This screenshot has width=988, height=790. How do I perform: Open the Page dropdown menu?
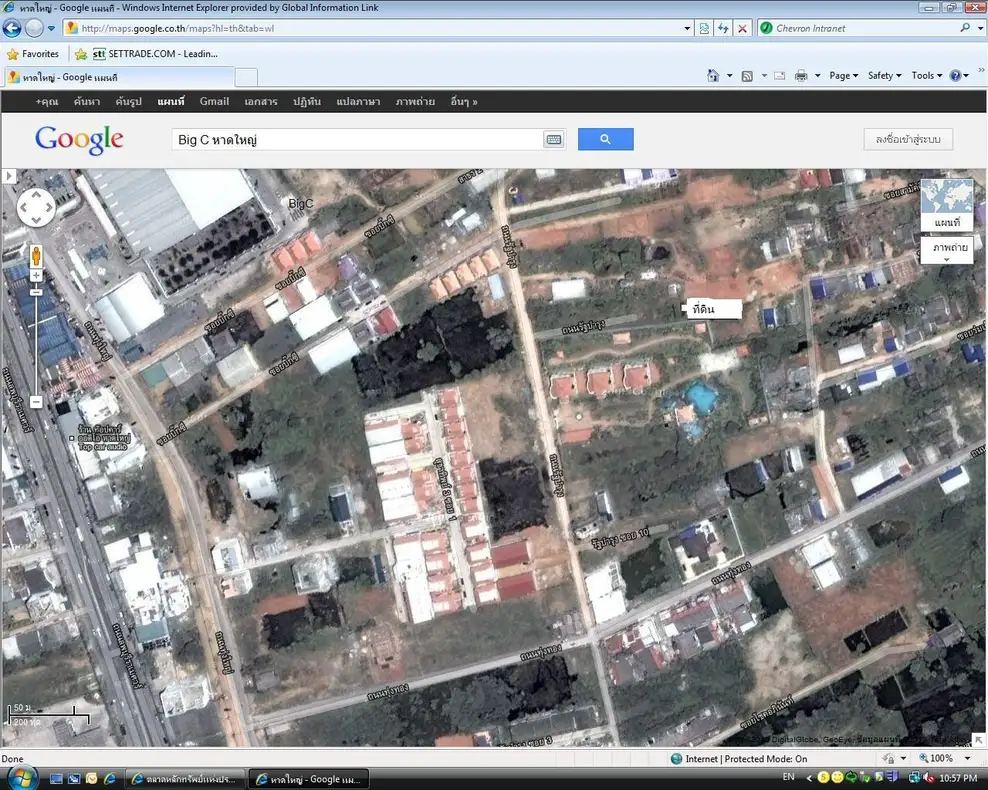click(844, 76)
